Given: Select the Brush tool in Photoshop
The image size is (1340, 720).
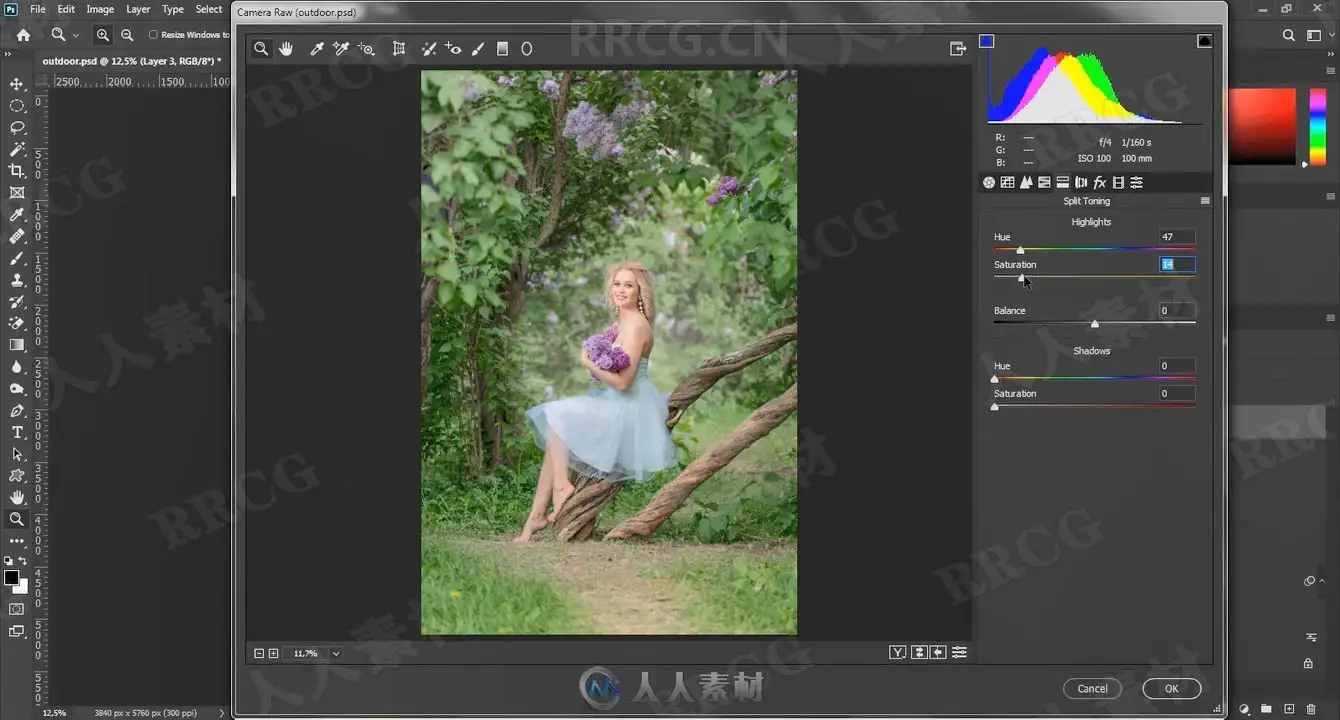Looking at the screenshot, I should [17, 258].
